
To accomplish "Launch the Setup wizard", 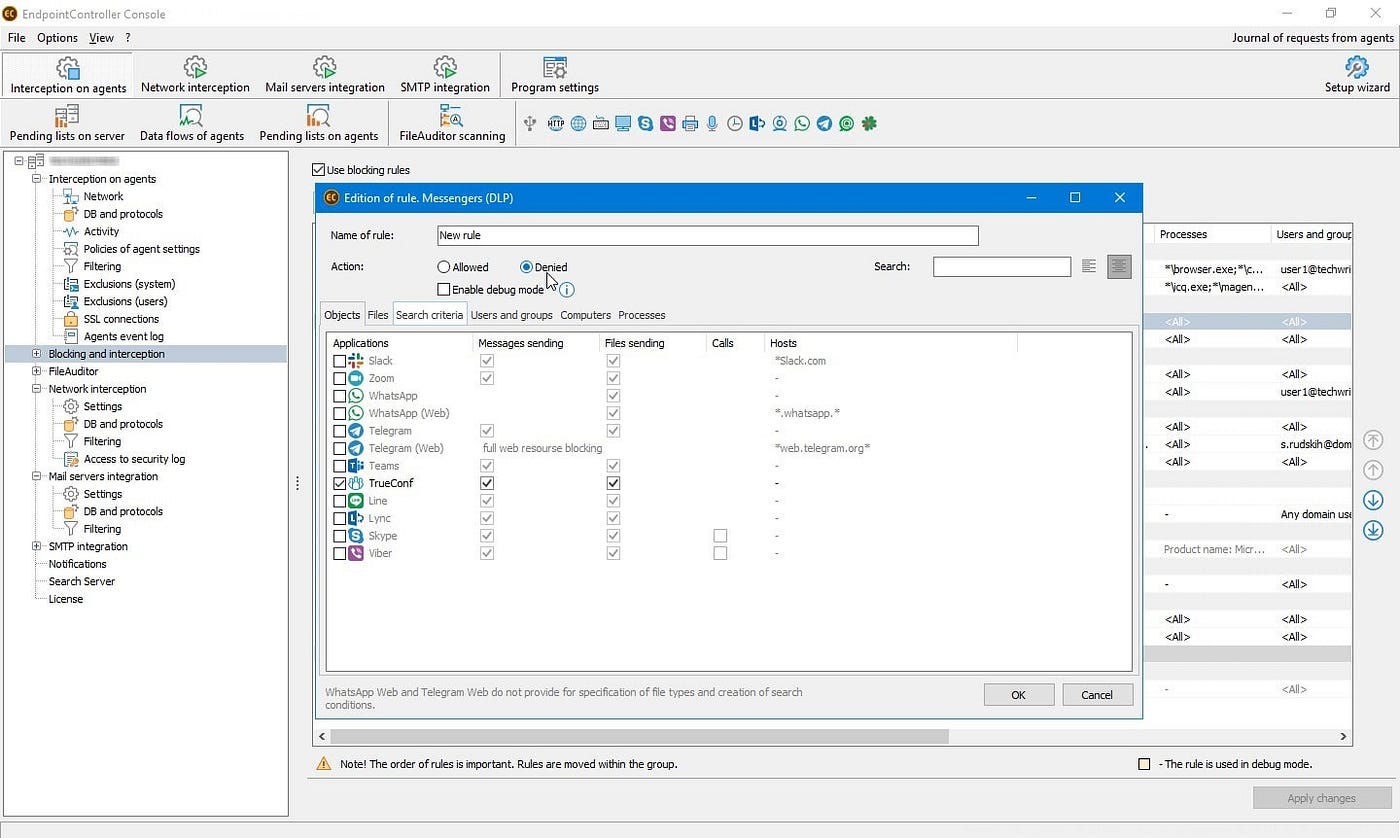I will pyautogui.click(x=1357, y=75).
